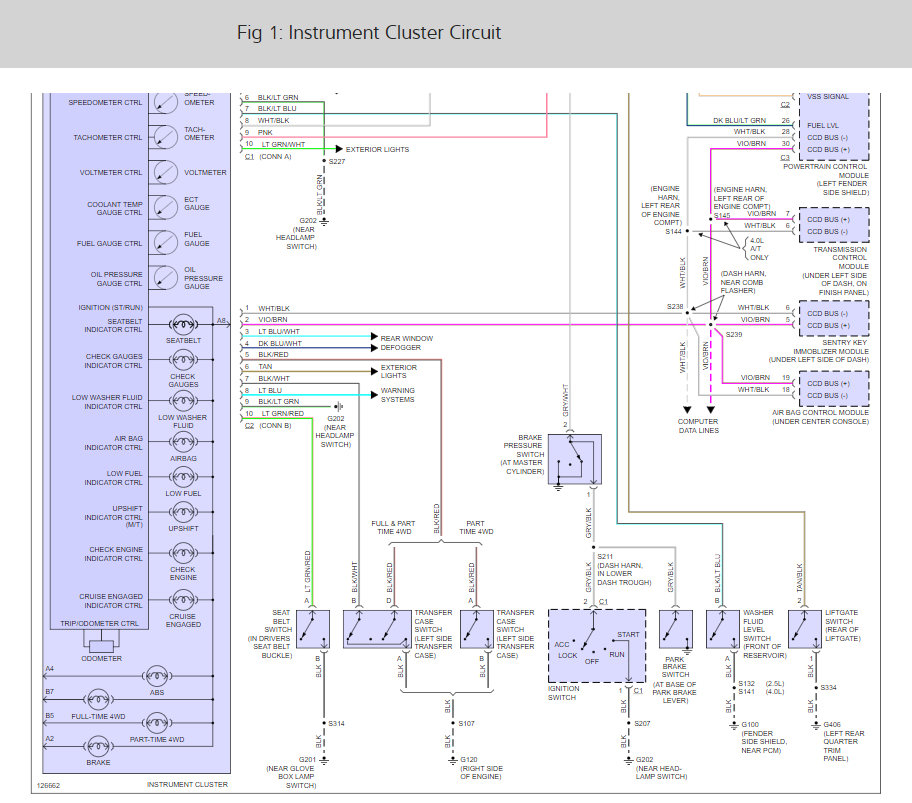The height and width of the screenshot is (803, 912).
Task: Click the S227 splice label
Action: click(x=337, y=161)
